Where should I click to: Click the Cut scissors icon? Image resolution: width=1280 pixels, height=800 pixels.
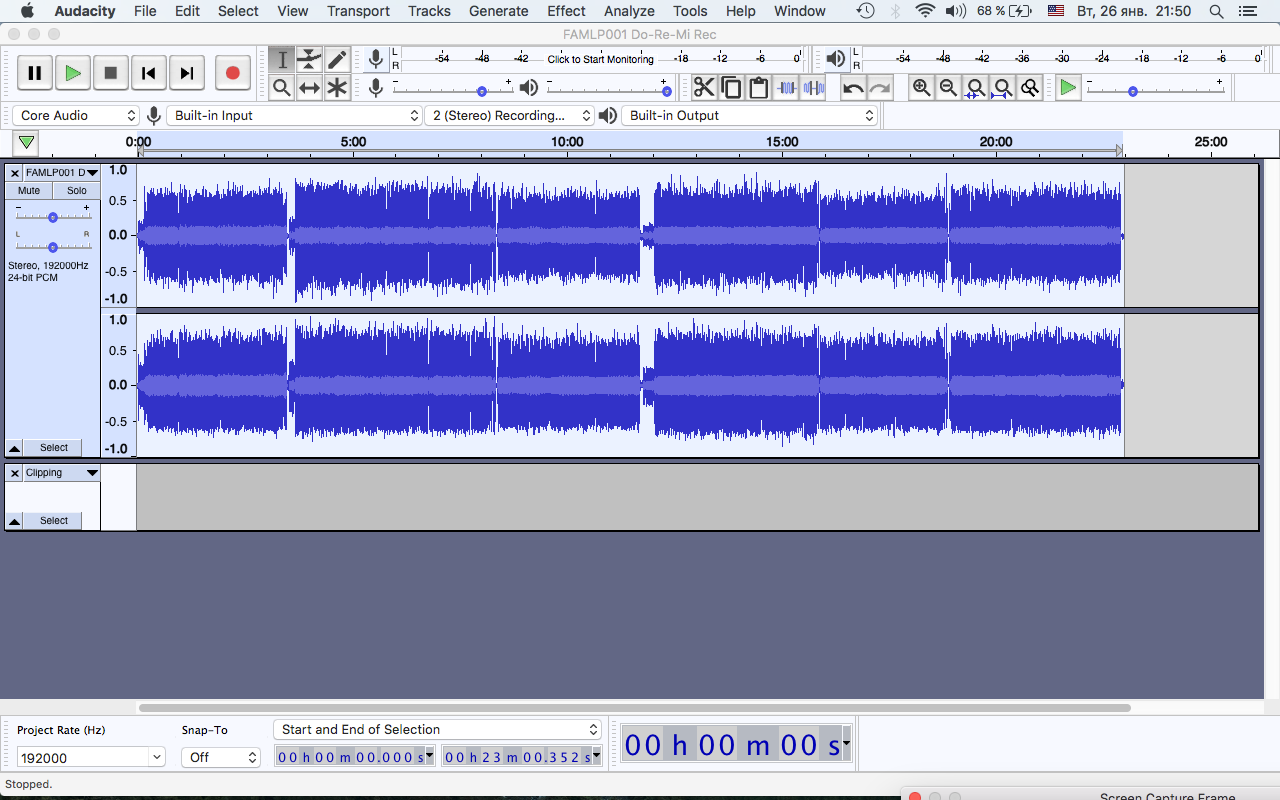[x=704, y=88]
